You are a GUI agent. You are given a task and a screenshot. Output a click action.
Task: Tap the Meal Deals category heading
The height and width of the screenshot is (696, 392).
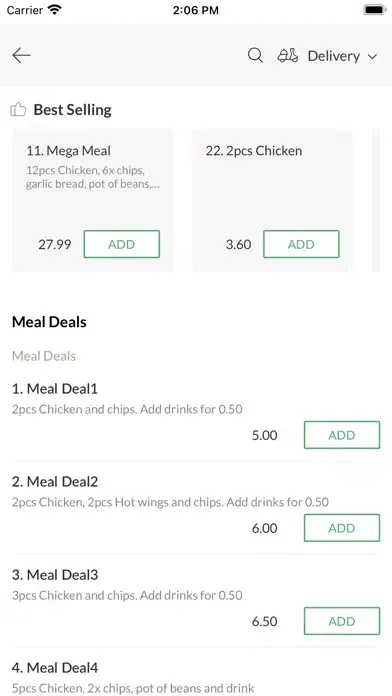point(49,322)
